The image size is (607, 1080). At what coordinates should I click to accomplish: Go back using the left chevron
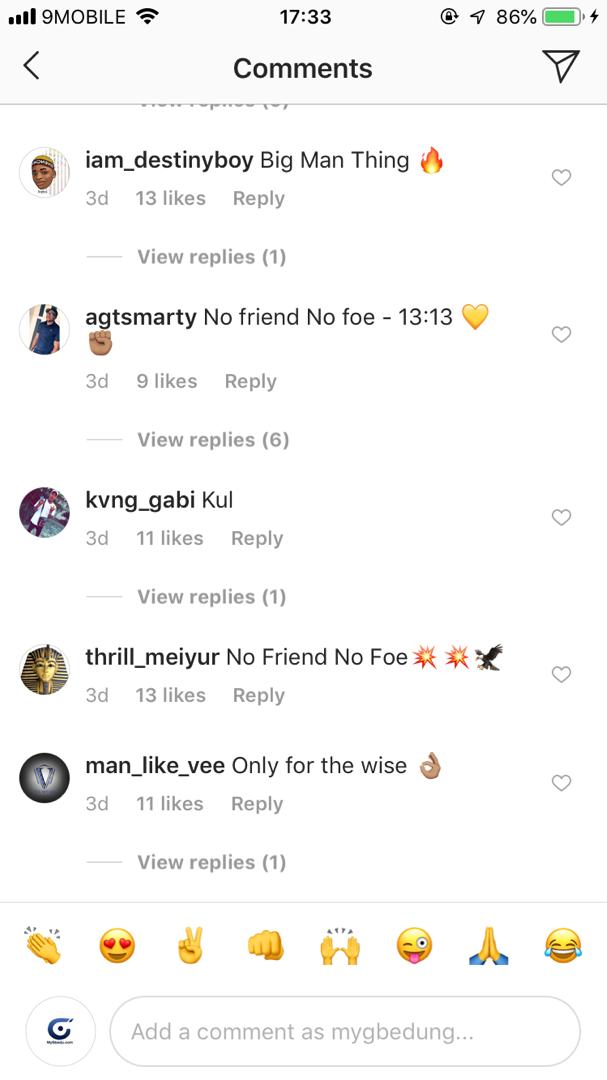click(x=31, y=65)
